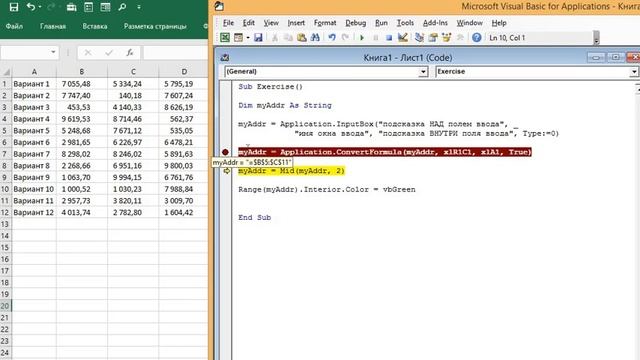Viewport: 640px width, 360px height.
Task: Toggle the breakpoint red dot in margin
Action: coord(225,152)
